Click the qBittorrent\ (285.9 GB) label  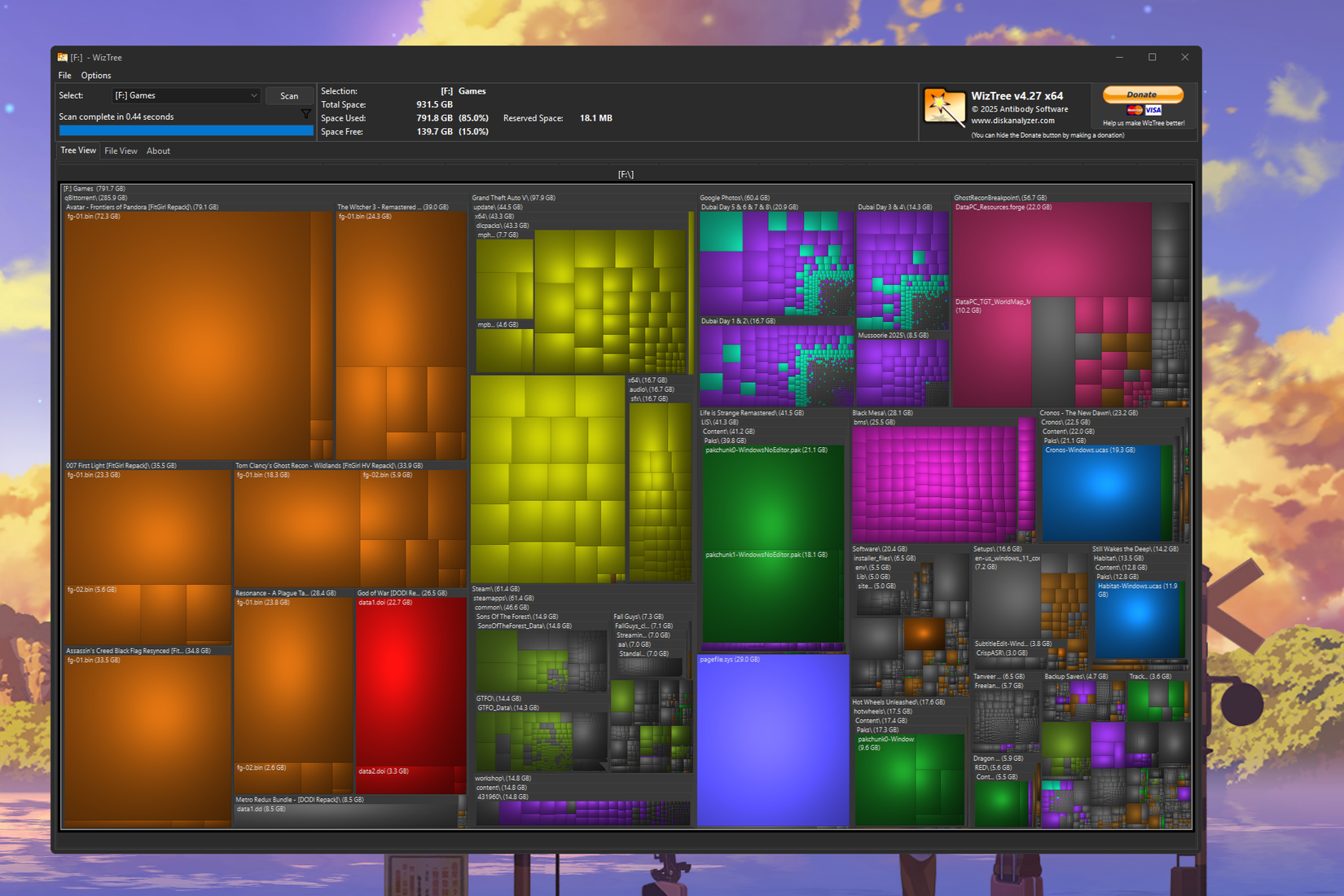95,198
